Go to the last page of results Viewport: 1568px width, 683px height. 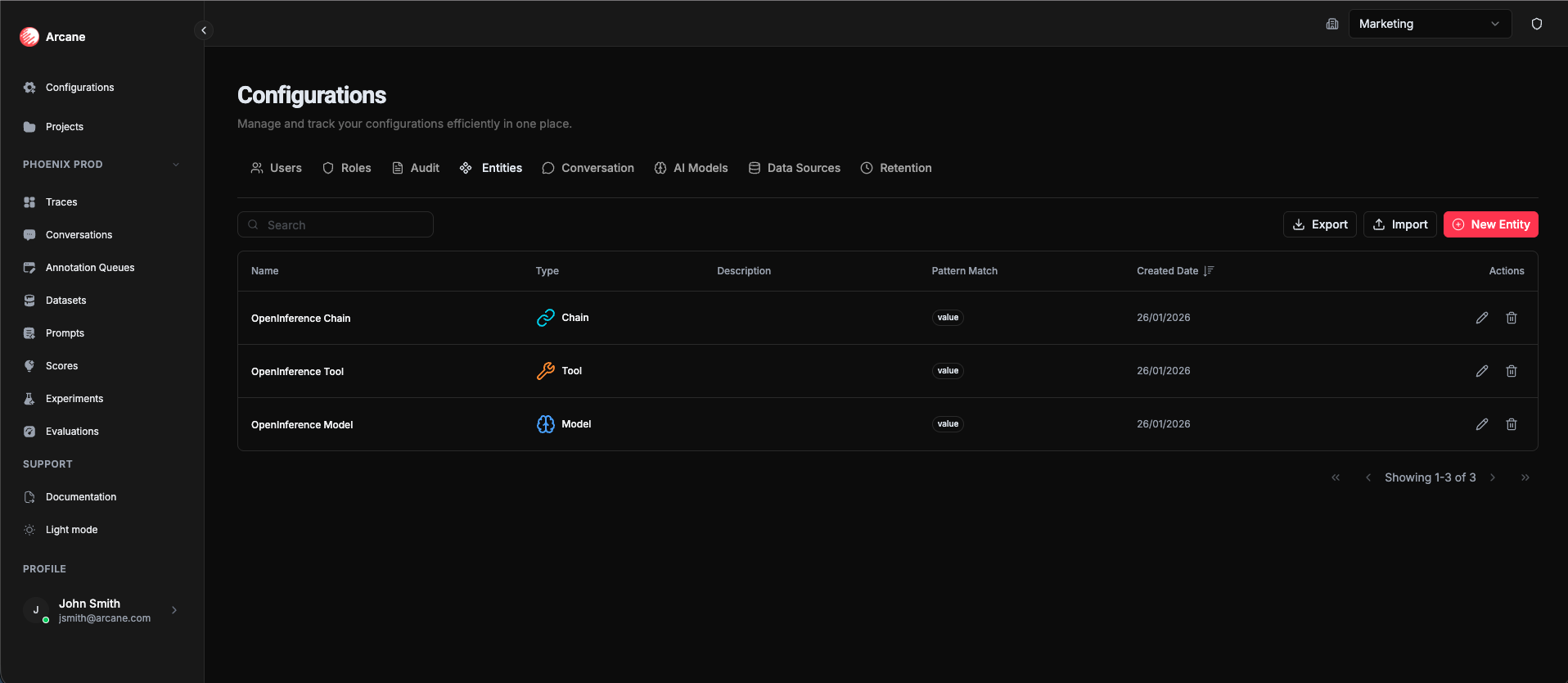click(1525, 477)
